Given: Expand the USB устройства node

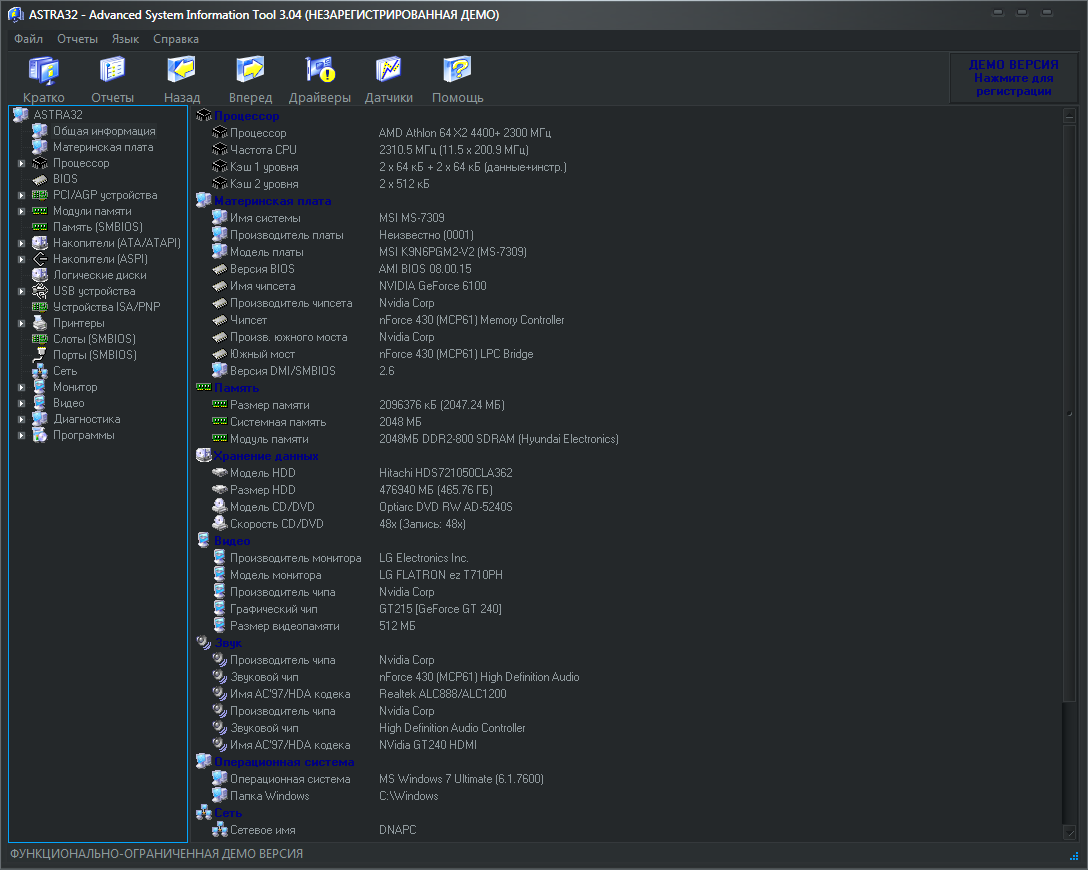Looking at the screenshot, I should coord(22,291).
